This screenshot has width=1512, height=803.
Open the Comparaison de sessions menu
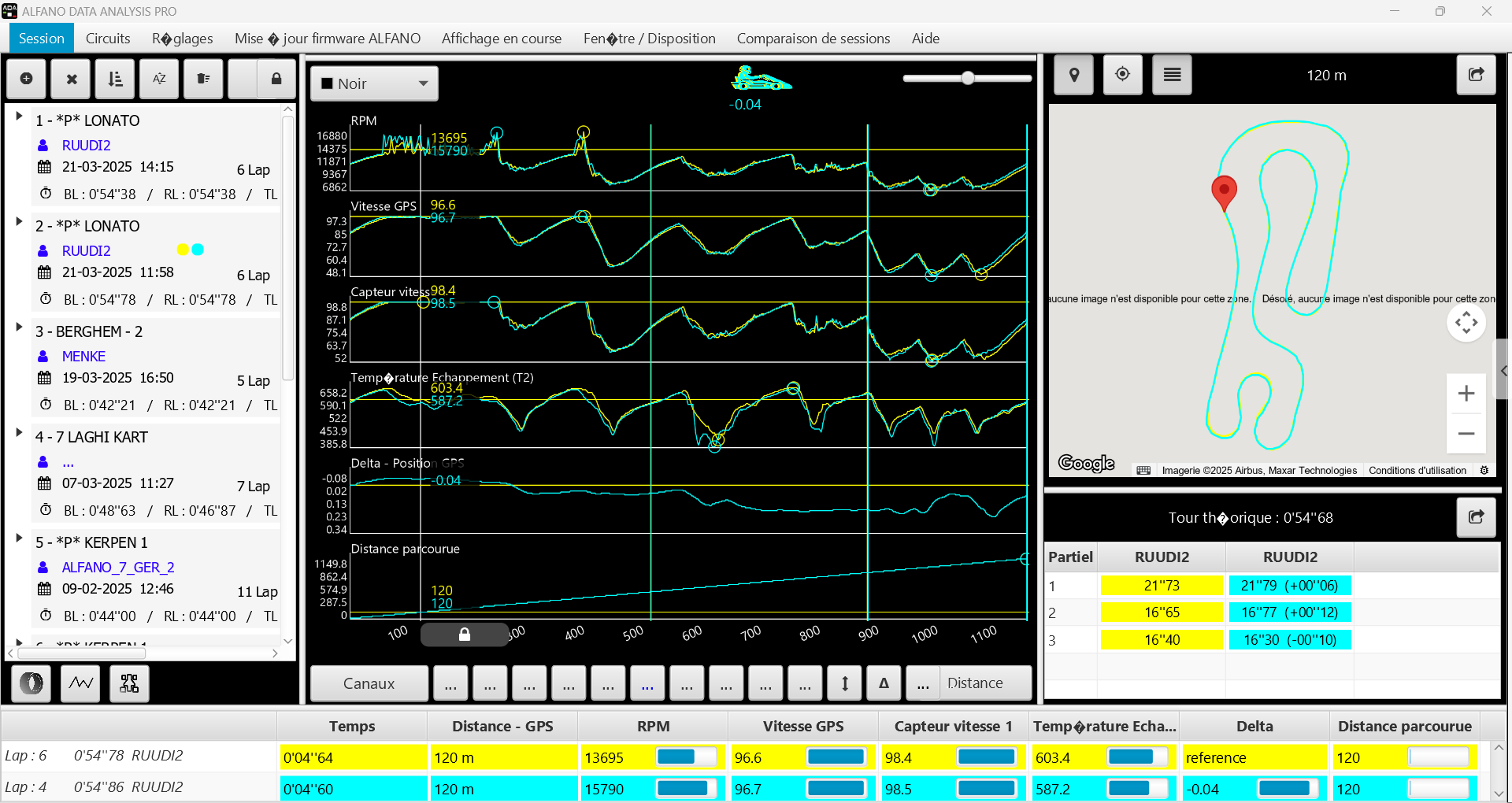tap(813, 39)
